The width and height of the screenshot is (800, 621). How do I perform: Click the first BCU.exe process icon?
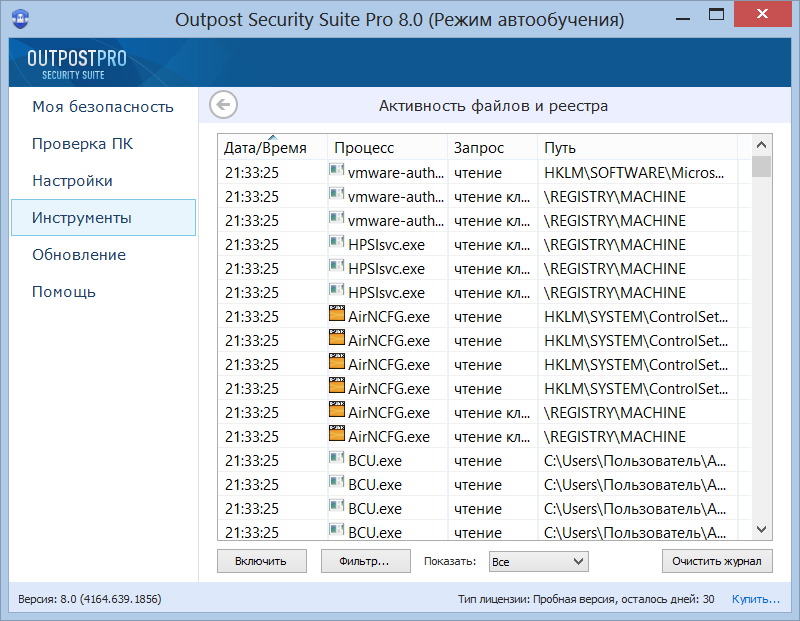[x=337, y=459]
